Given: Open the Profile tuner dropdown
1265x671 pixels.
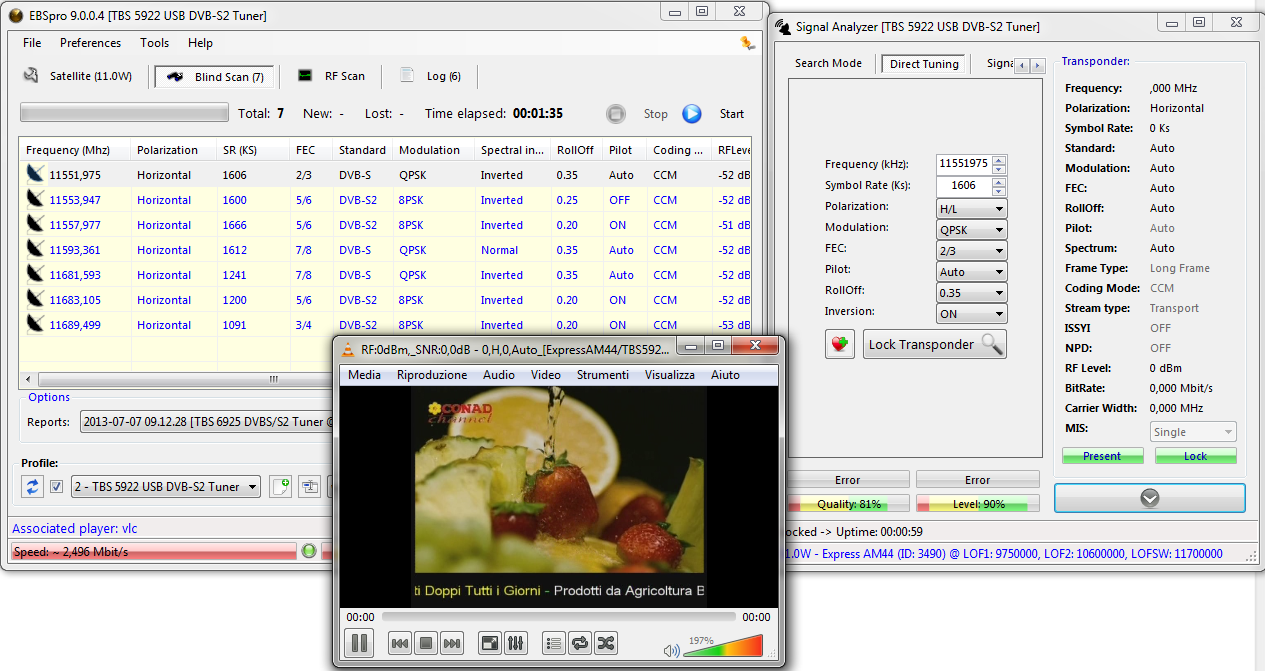Looking at the screenshot, I should pos(165,487).
